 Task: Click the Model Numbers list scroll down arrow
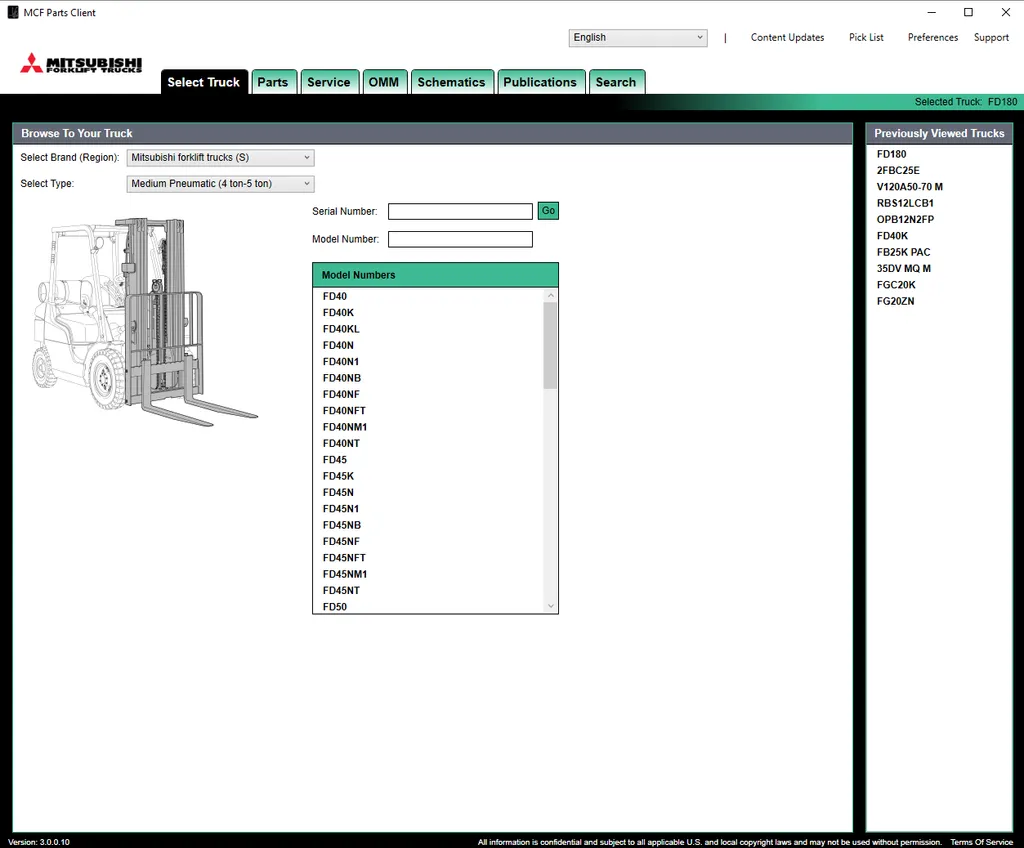(x=551, y=606)
